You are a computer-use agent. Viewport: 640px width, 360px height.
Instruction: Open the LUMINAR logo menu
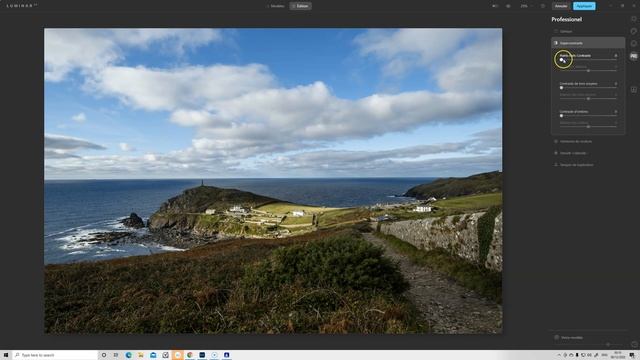22,6
